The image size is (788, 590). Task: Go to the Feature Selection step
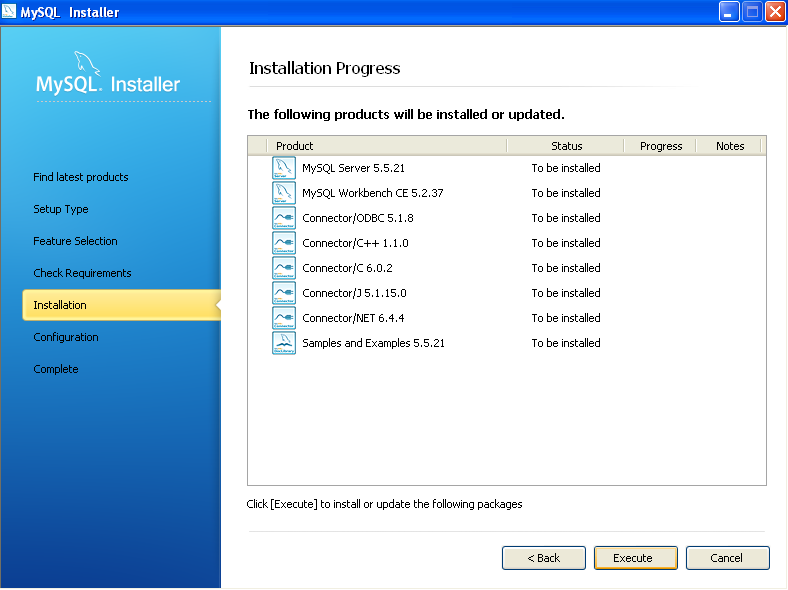click(x=75, y=241)
